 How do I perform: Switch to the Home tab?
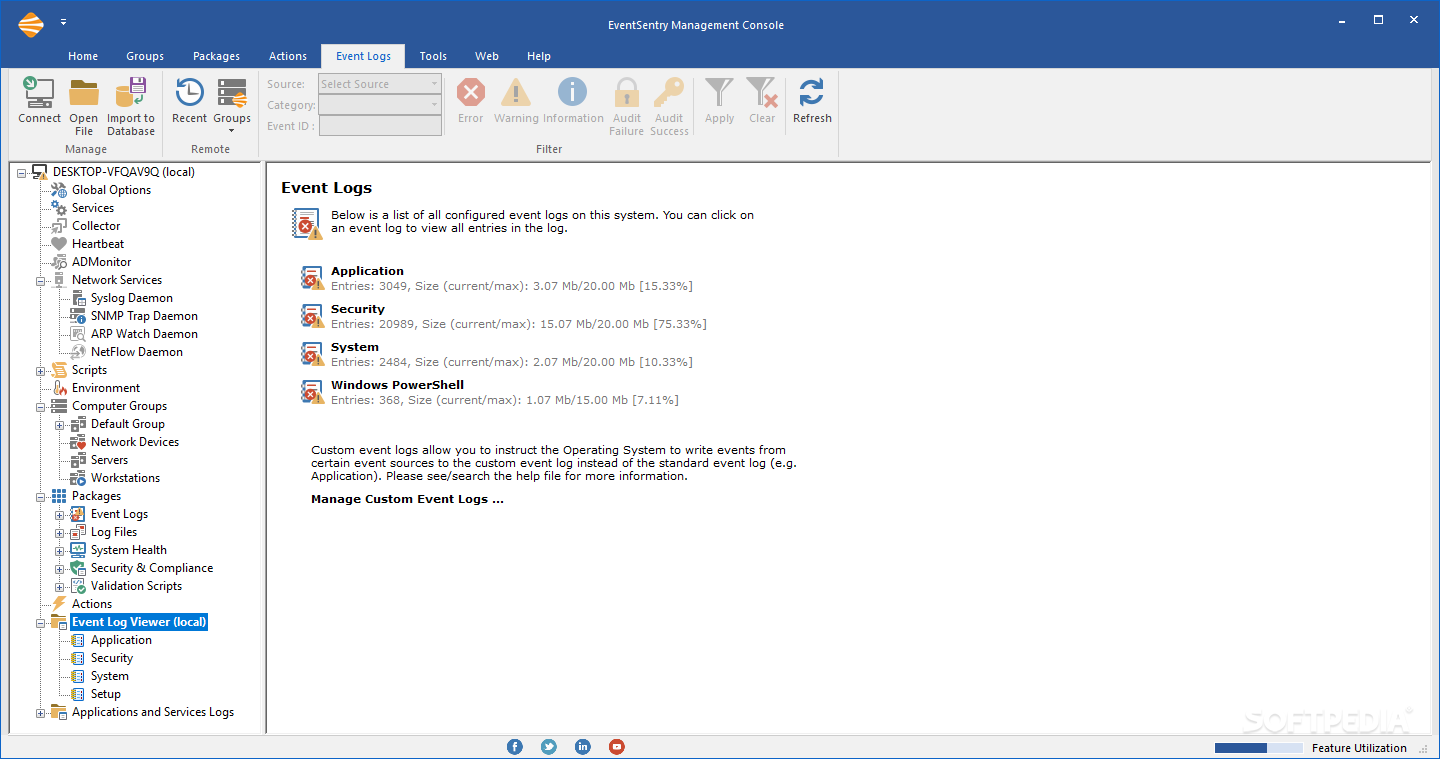click(83, 56)
